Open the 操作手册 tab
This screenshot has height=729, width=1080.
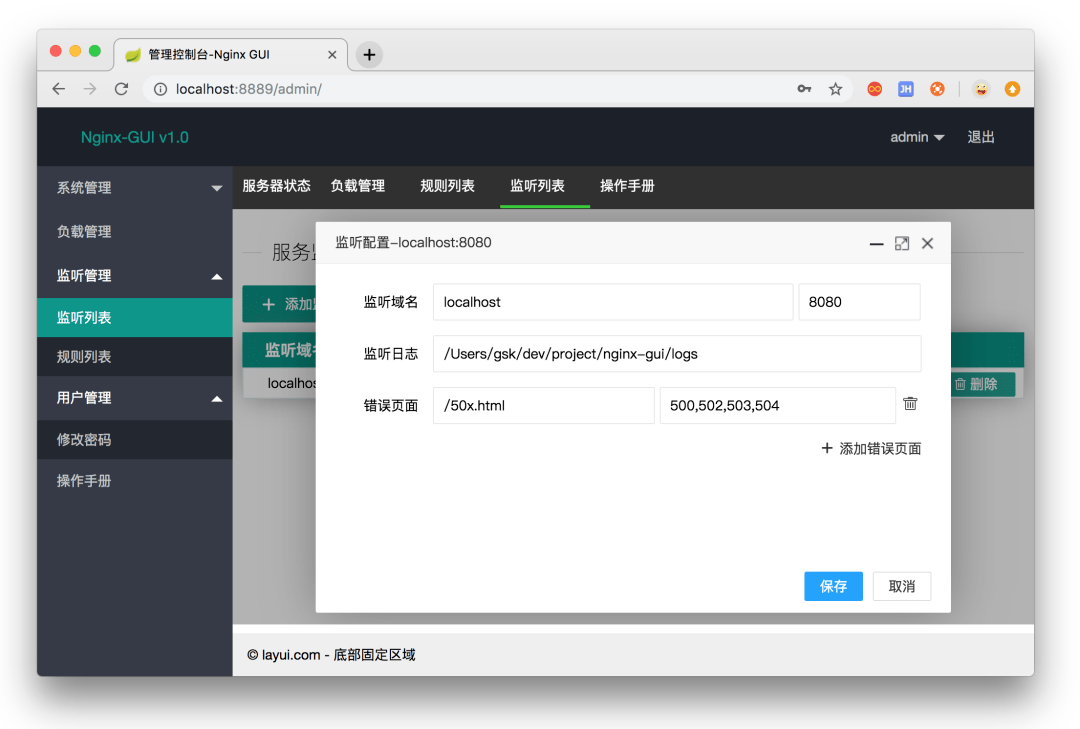click(627, 185)
